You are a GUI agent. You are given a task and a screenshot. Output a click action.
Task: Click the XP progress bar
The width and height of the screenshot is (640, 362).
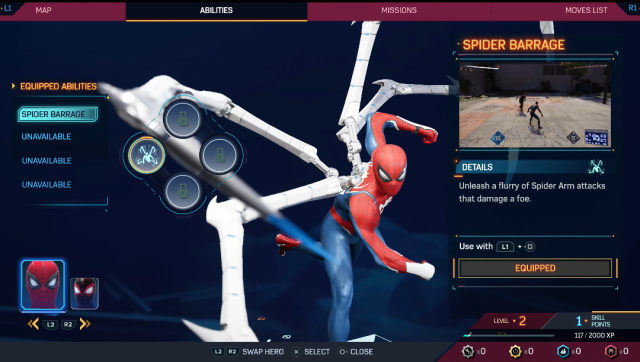(x=509, y=335)
